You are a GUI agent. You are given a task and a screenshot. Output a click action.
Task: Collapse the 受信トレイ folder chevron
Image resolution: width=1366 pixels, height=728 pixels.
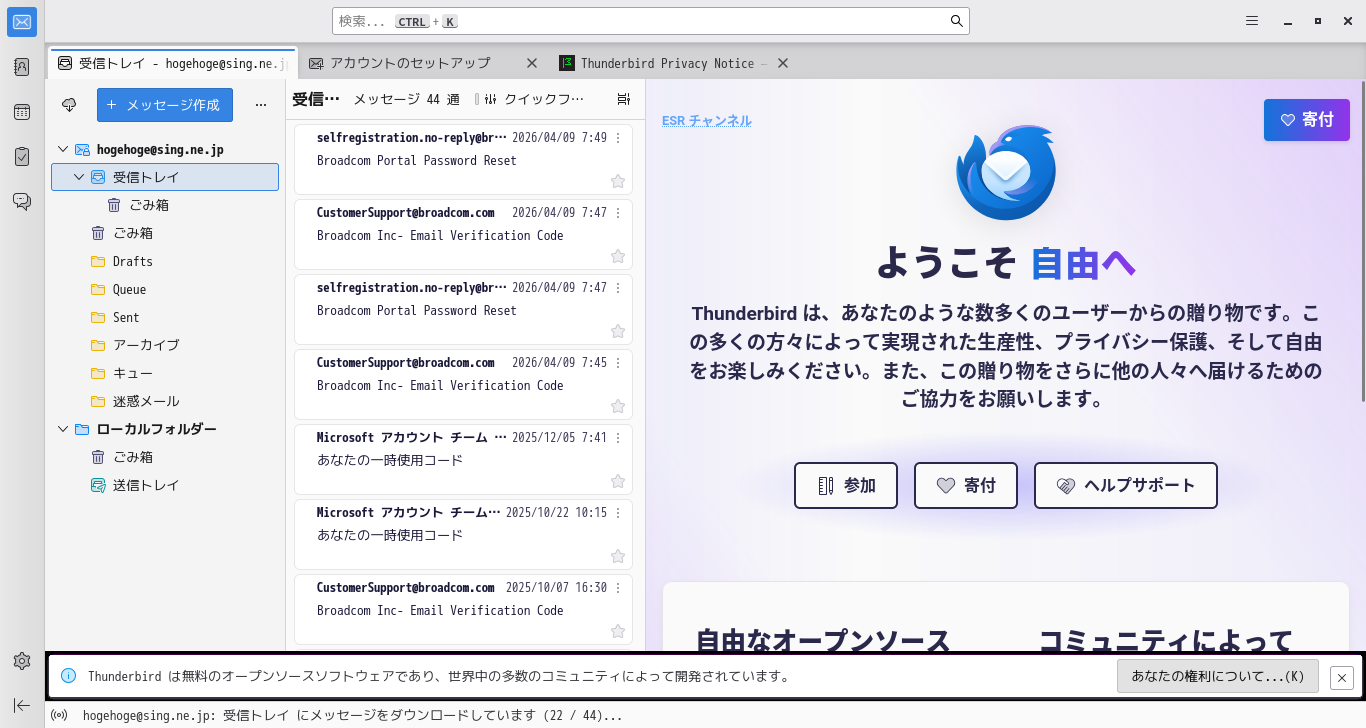[80, 177]
